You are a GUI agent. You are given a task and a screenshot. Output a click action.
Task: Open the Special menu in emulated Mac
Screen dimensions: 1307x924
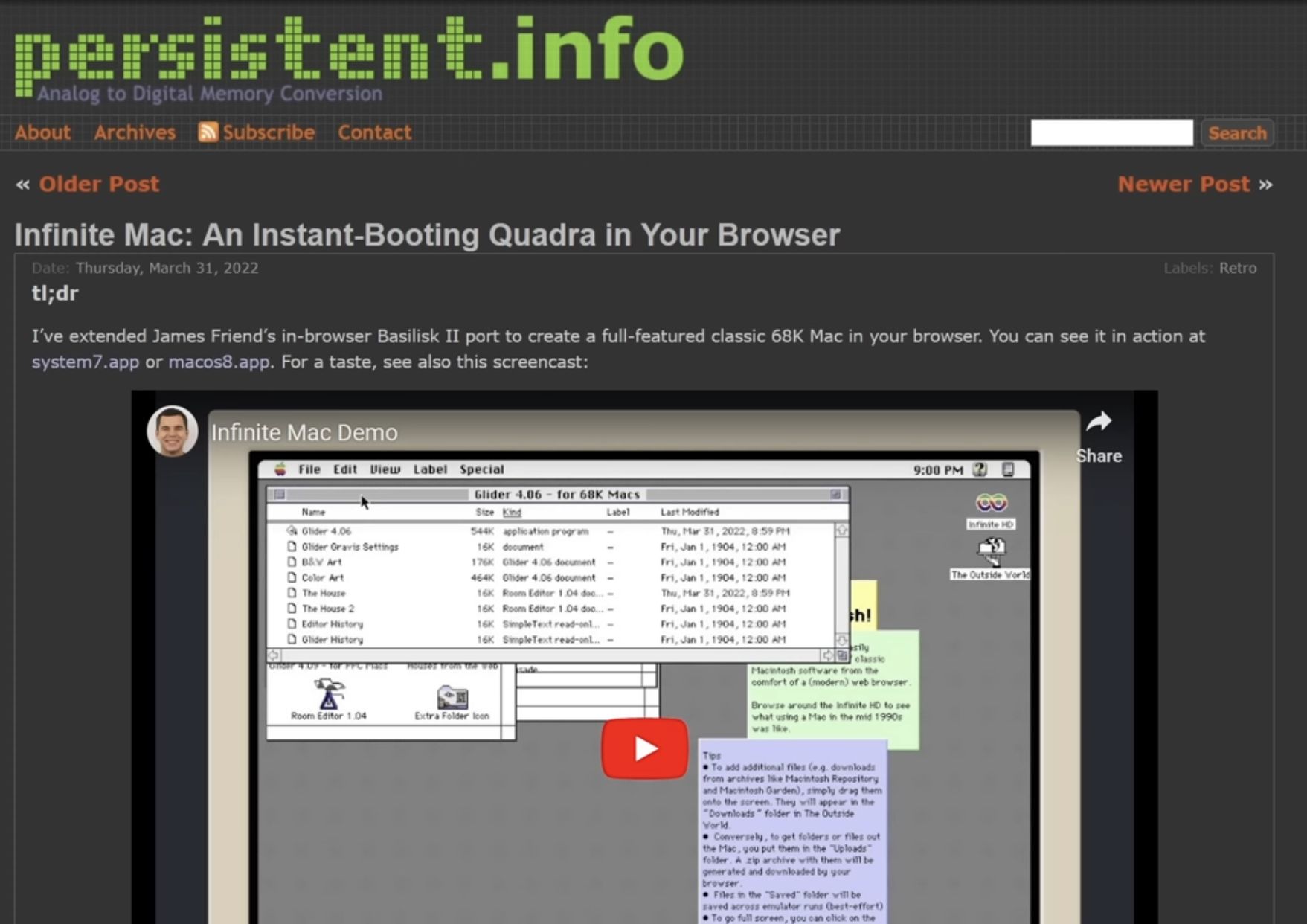482,469
